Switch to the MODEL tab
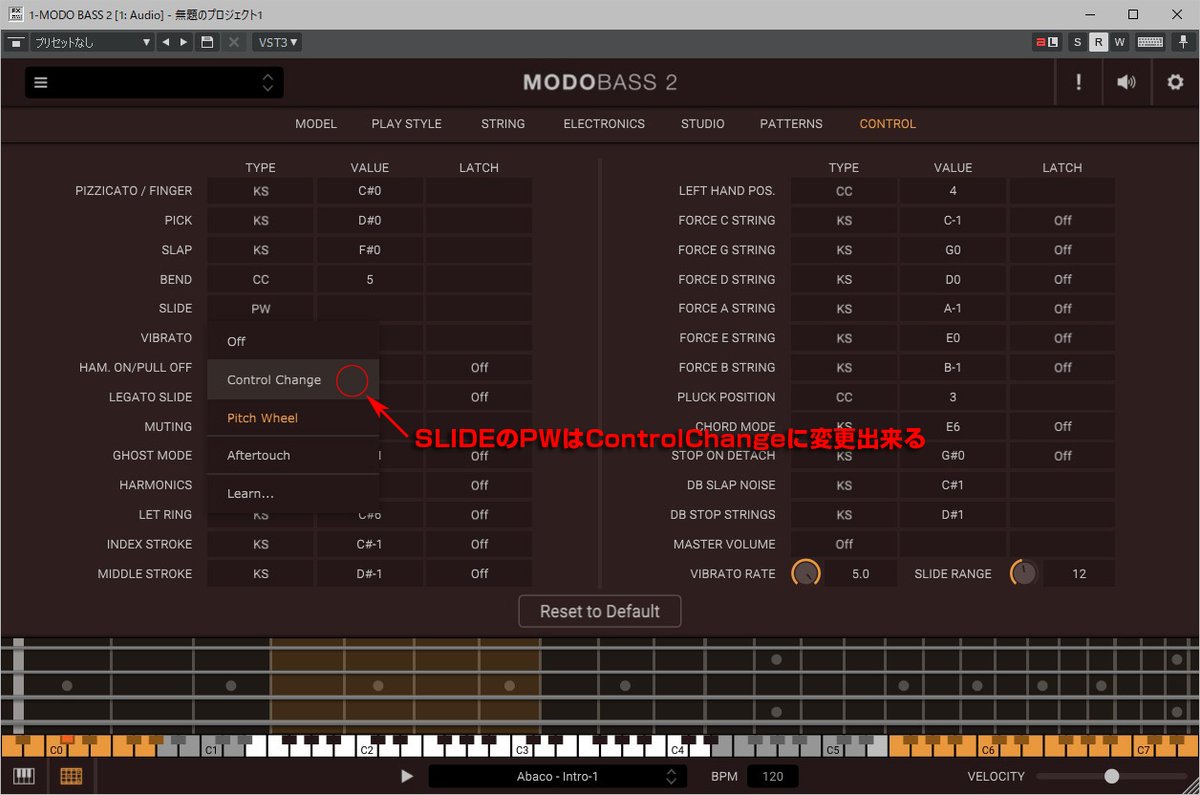This screenshot has width=1200, height=795. (x=316, y=124)
